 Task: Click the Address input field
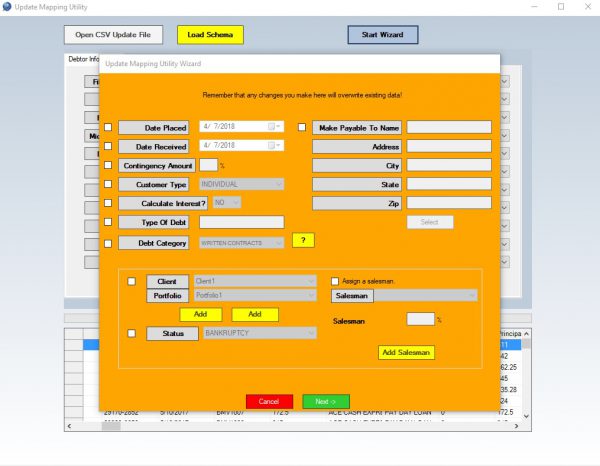point(449,146)
